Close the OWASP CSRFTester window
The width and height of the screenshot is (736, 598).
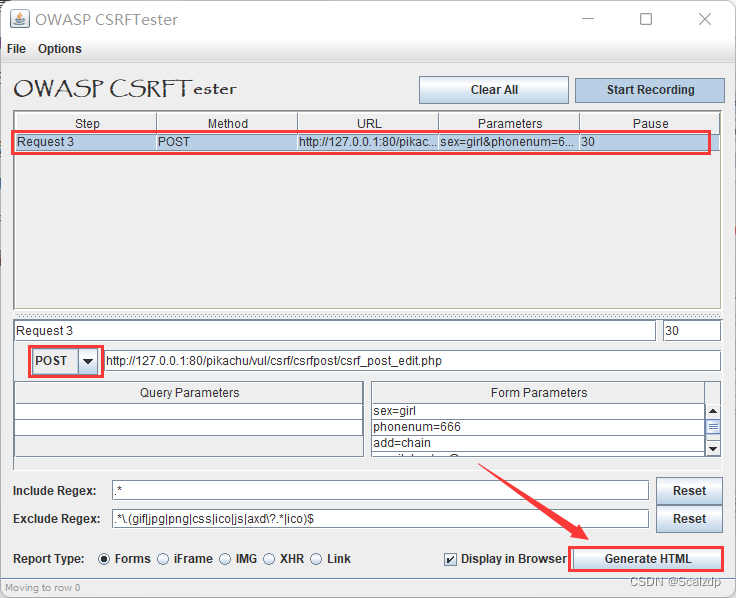705,19
